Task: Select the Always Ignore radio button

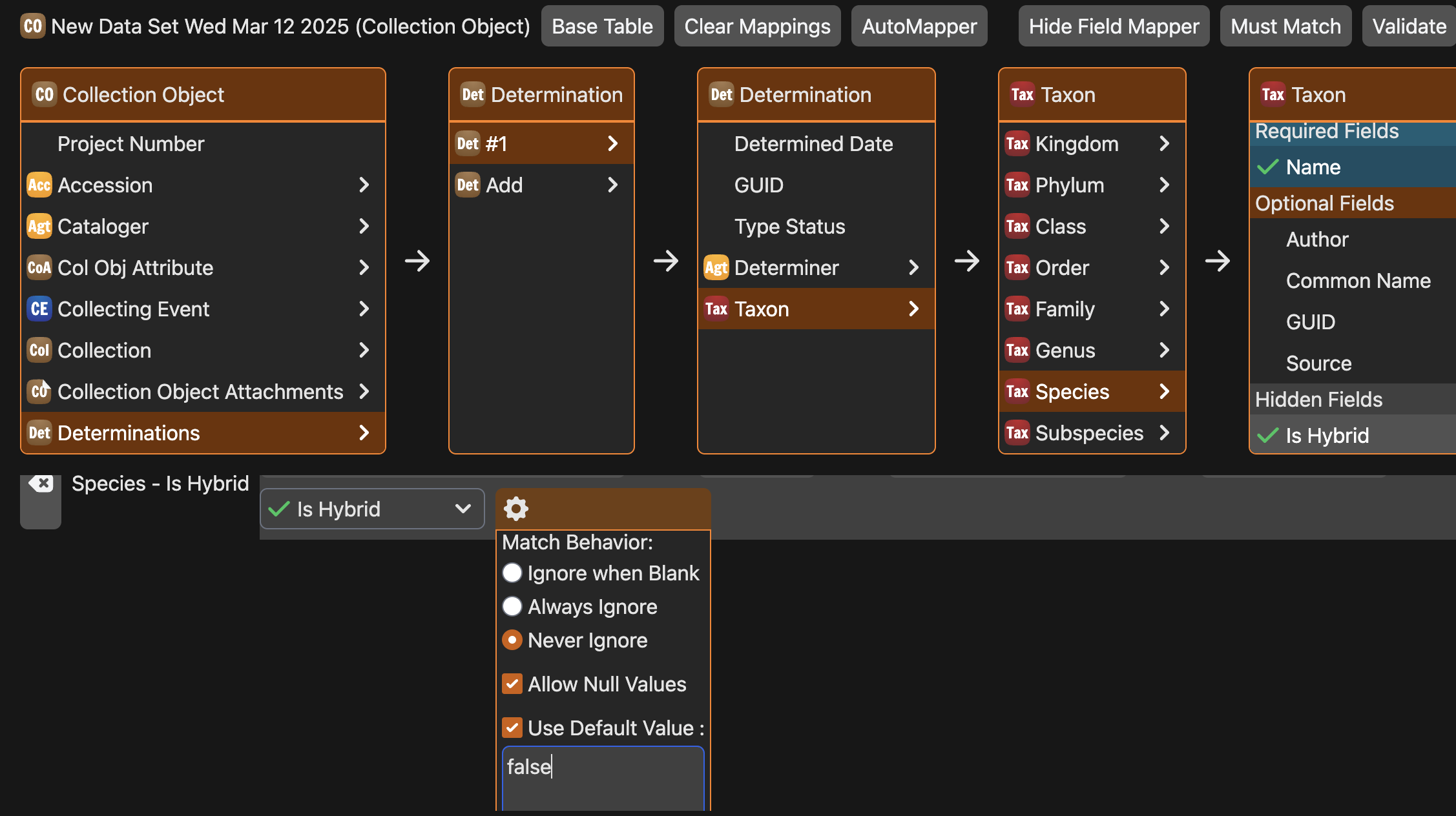Action: pyautogui.click(x=512, y=606)
